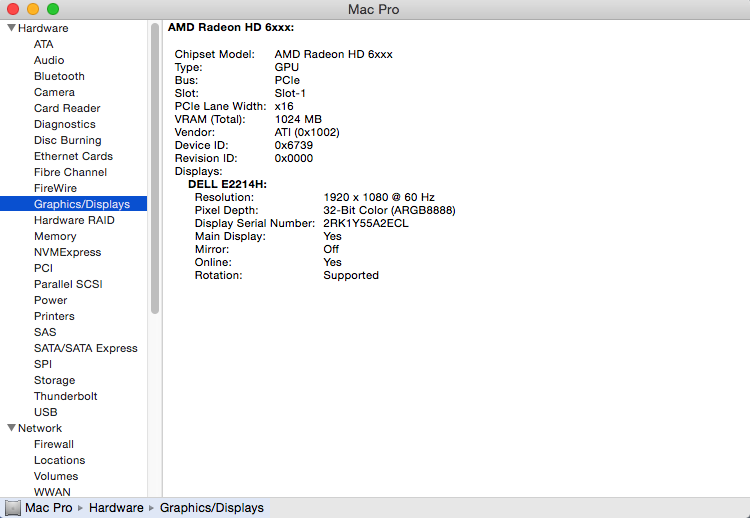The image size is (750, 518).
Task: Click Graphics/Displays in the path bar
Action: point(212,507)
